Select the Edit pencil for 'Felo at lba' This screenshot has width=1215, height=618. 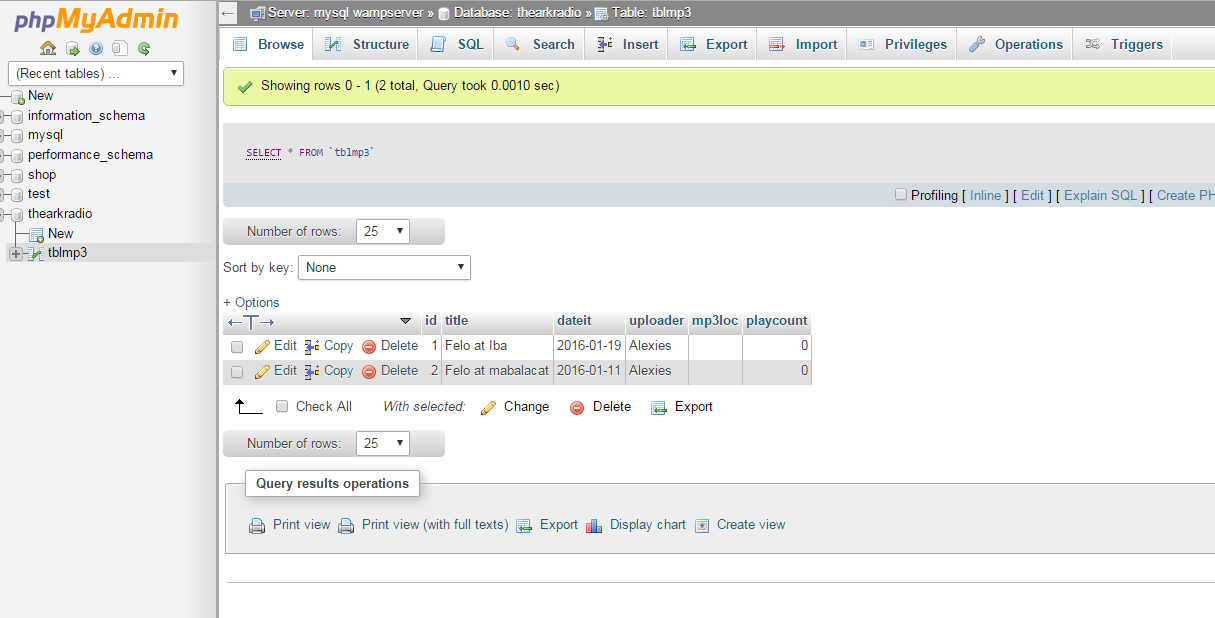coord(262,345)
